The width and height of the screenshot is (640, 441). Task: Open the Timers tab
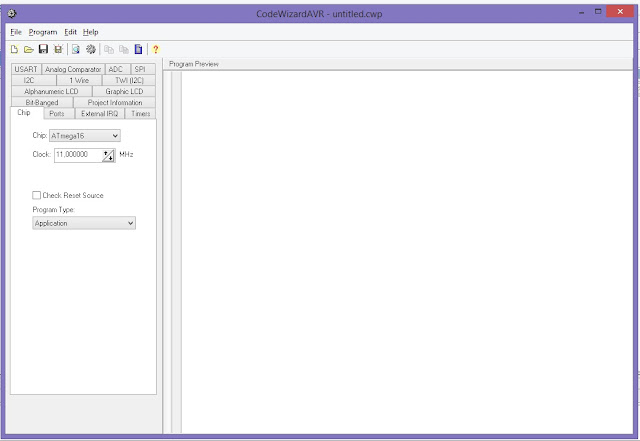[140, 113]
